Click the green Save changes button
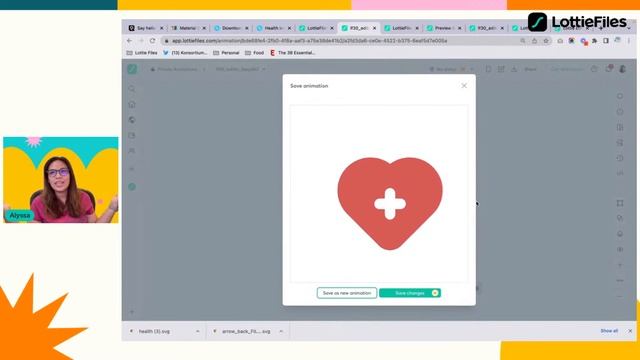 click(410, 293)
